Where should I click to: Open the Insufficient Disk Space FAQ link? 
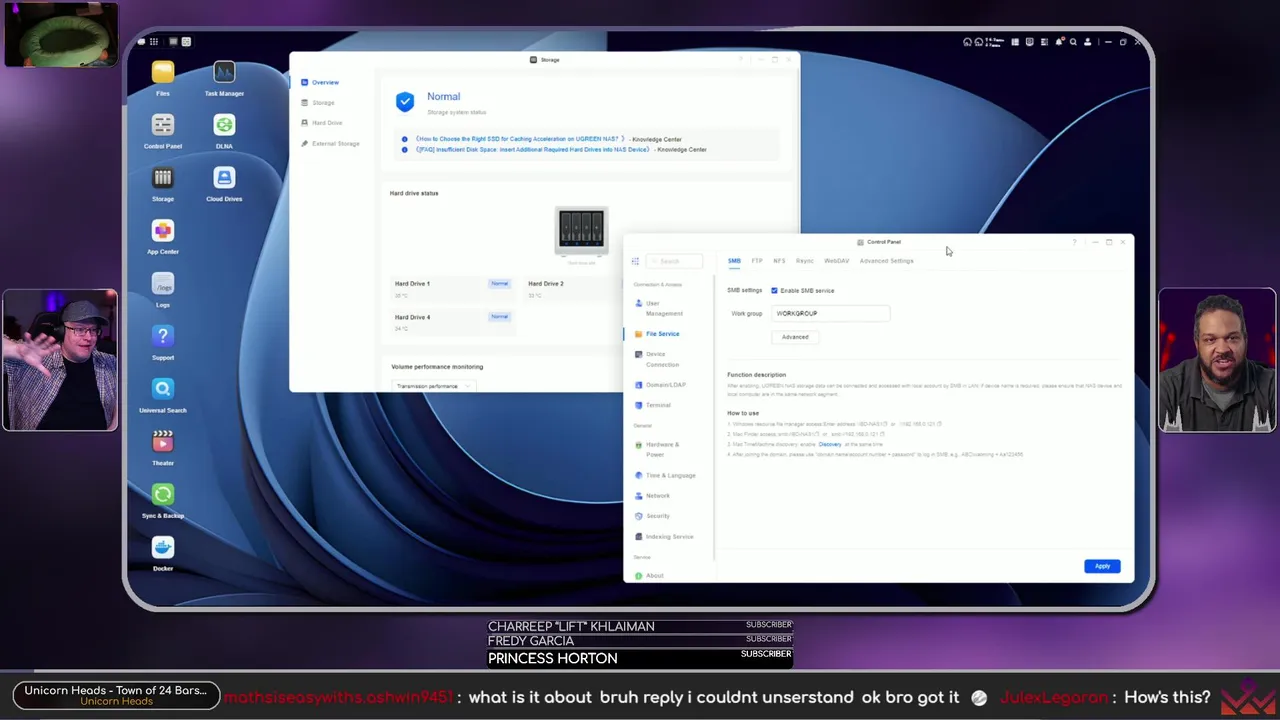pos(533,150)
